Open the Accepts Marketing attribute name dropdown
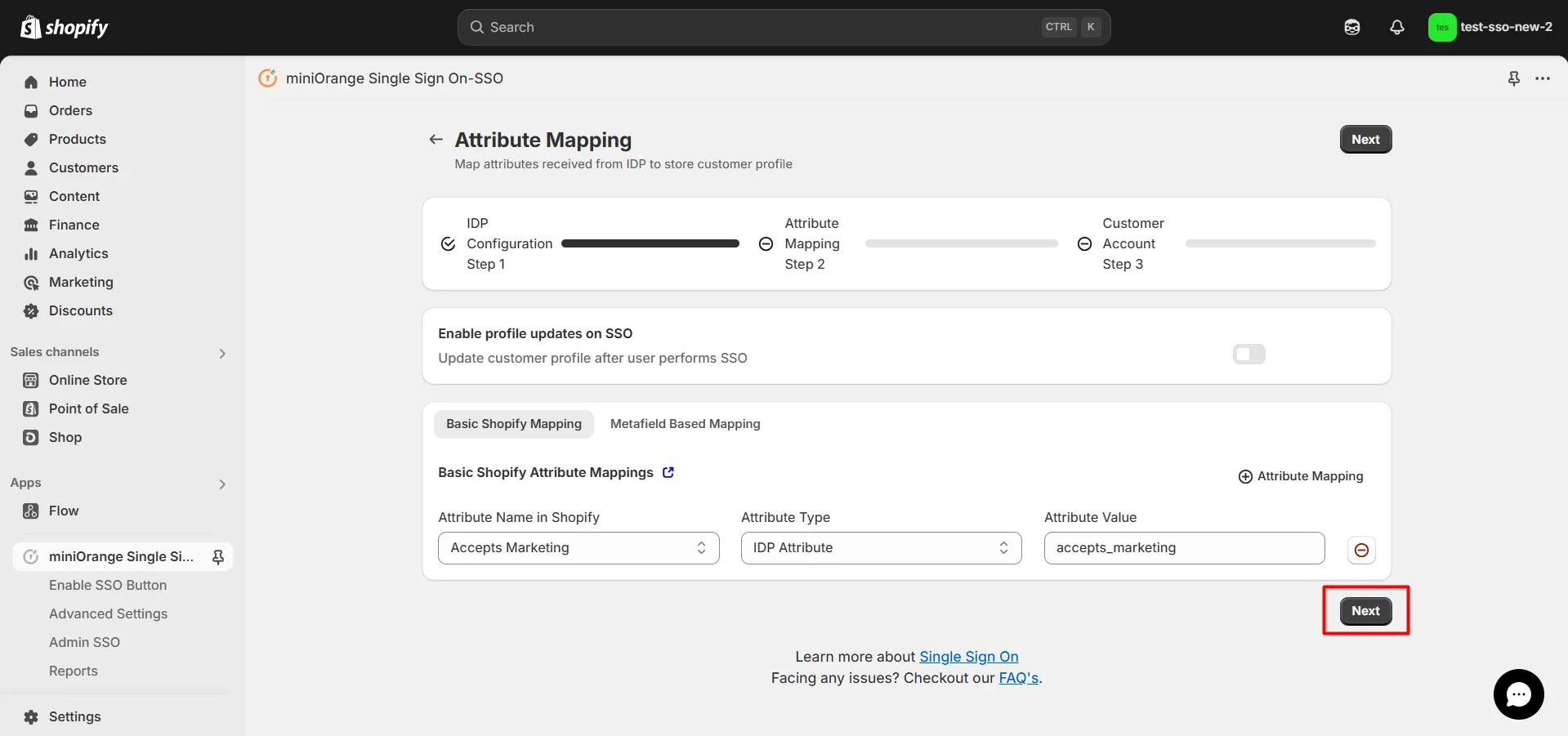Viewport: 1568px width, 736px height. [x=579, y=548]
